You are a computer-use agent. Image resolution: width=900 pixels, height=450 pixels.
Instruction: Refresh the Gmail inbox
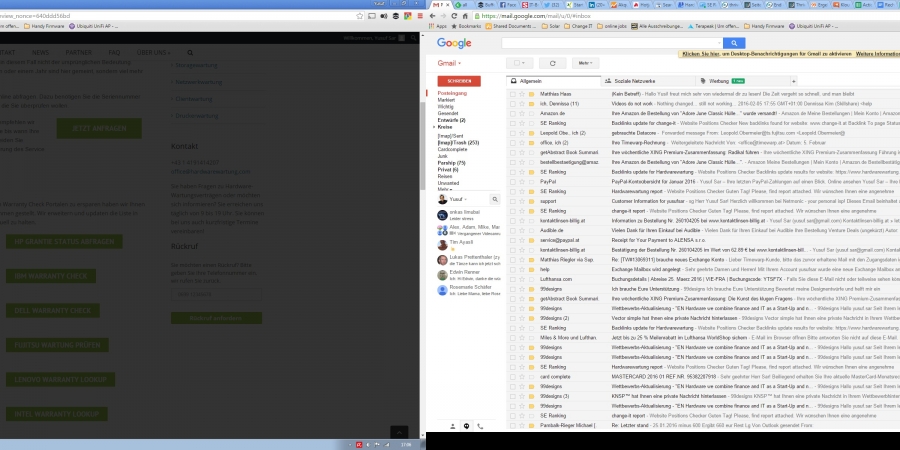tap(553, 63)
